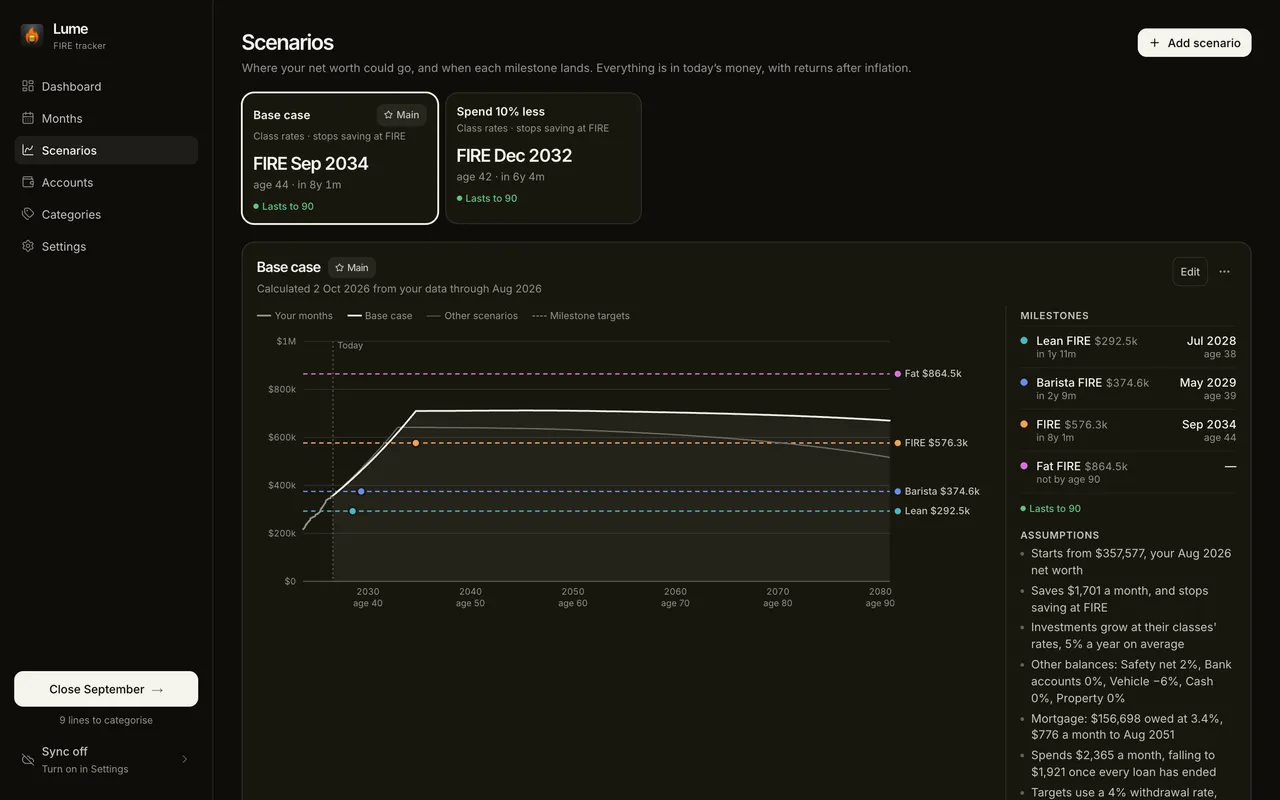The width and height of the screenshot is (1280, 800).
Task: Click the Fat $864.5k chart label
Action: pos(929,374)
